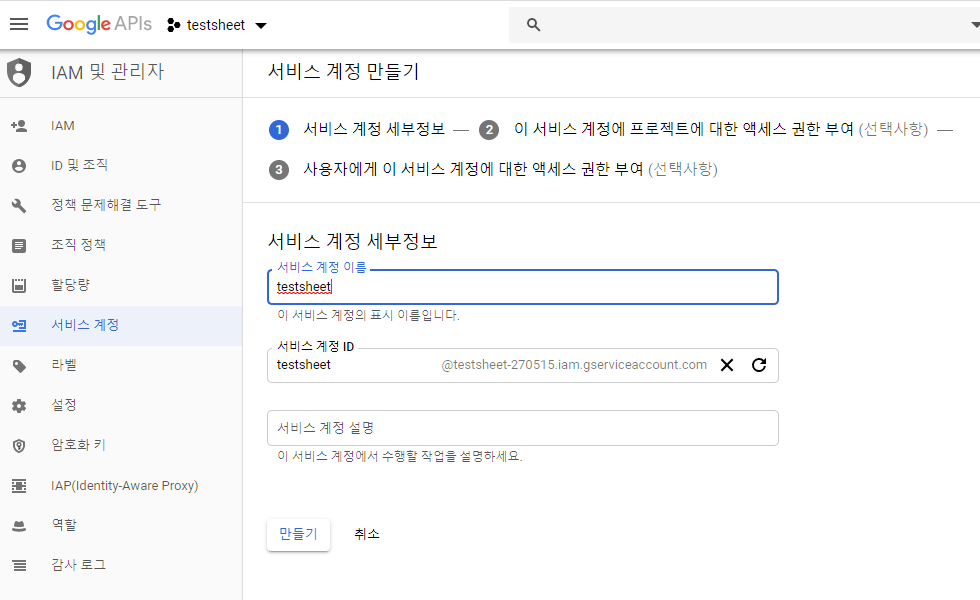This screenshot has height=600, width=980.
Task: Click the 취소 button
Action: click(x=367, y=534)
